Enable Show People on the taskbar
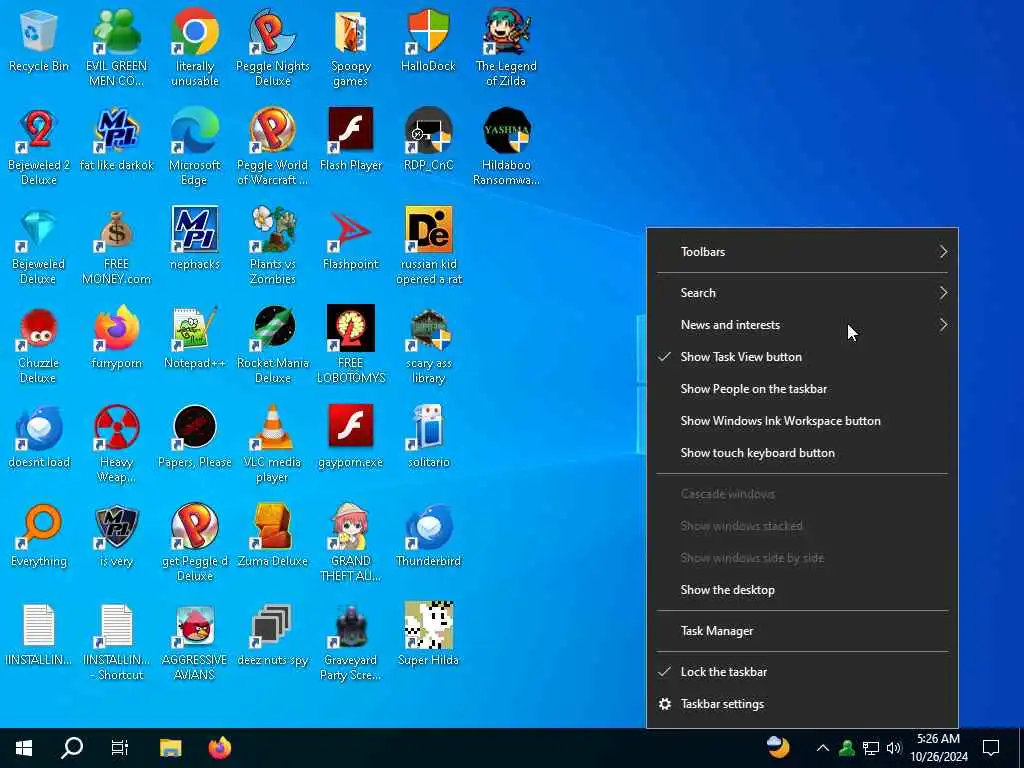 point(802,389)
